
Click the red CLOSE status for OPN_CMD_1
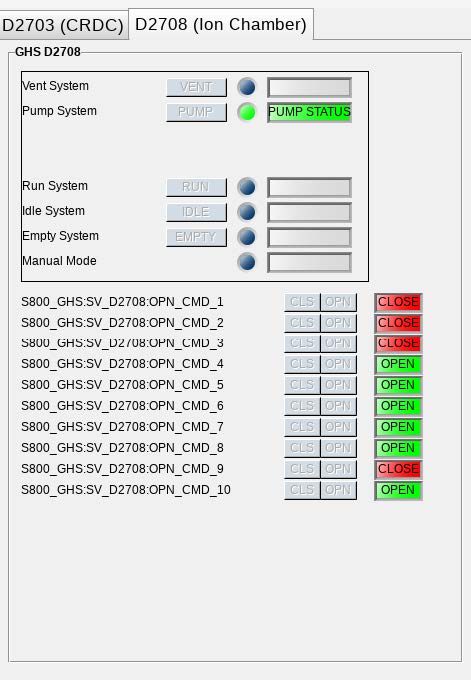point(398,302)
